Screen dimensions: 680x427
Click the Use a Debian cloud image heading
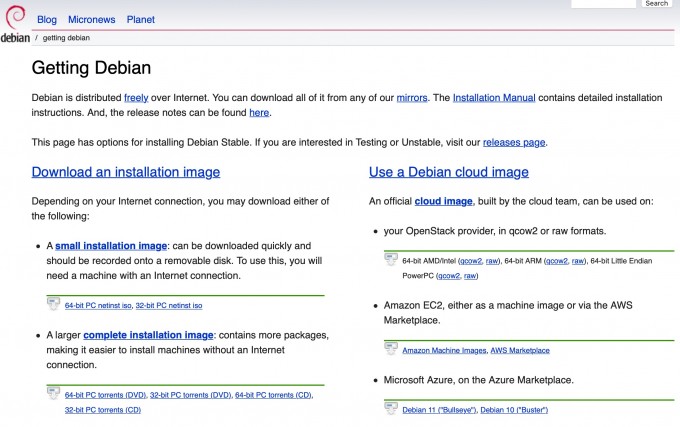(449, 172)
